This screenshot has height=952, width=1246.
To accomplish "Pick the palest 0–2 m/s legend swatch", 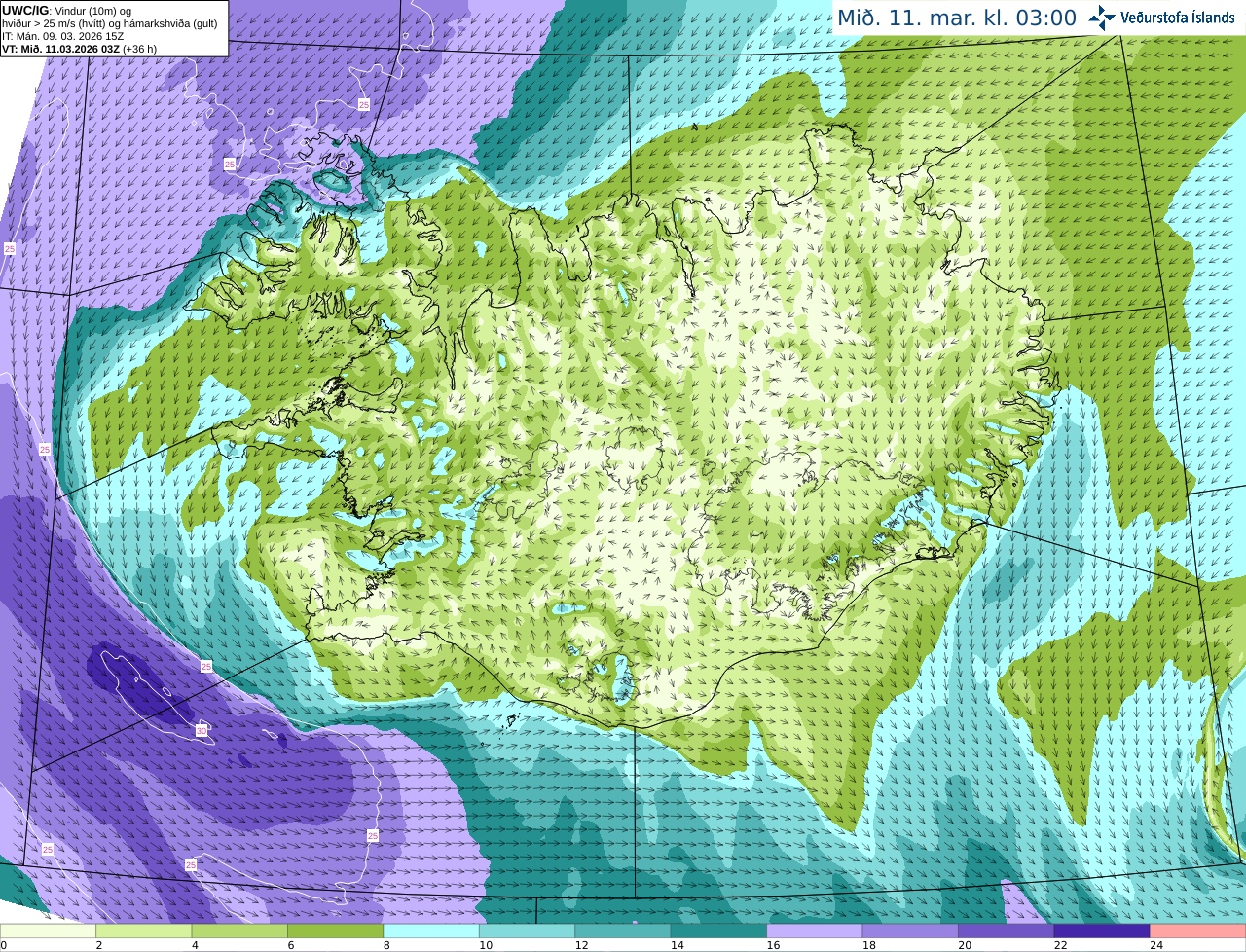I will (49, 931).
